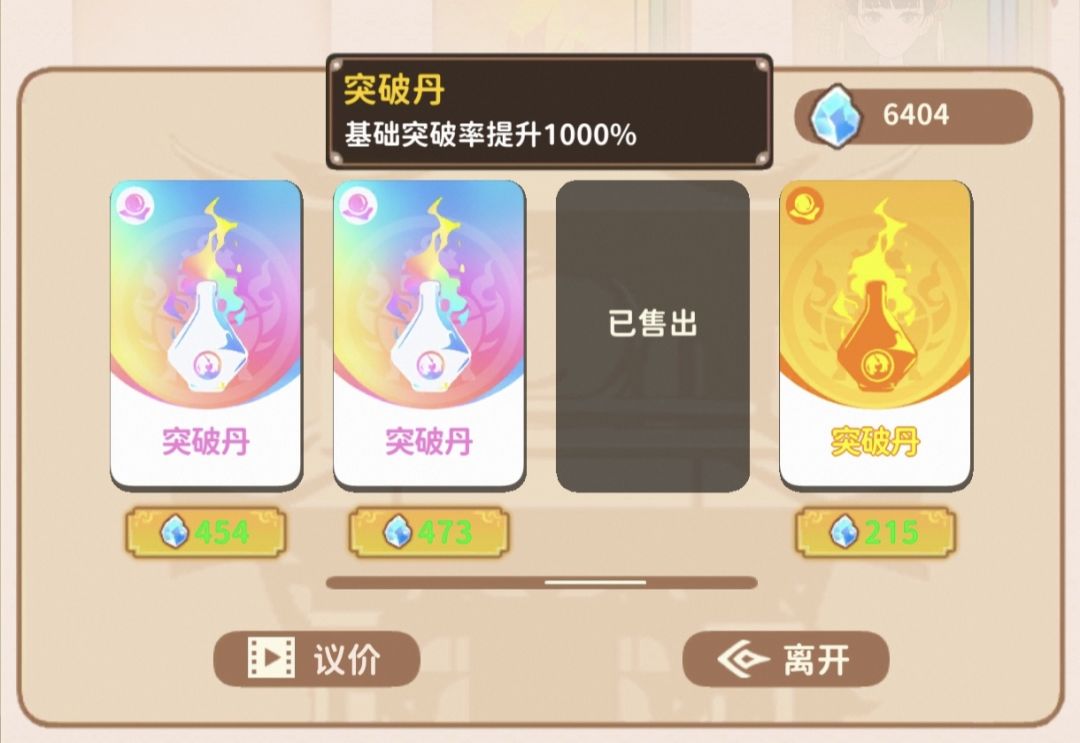Tap the crystal balance 6404 display
This screenshot has width=1080, height=743.
click(x=913, y=116)
